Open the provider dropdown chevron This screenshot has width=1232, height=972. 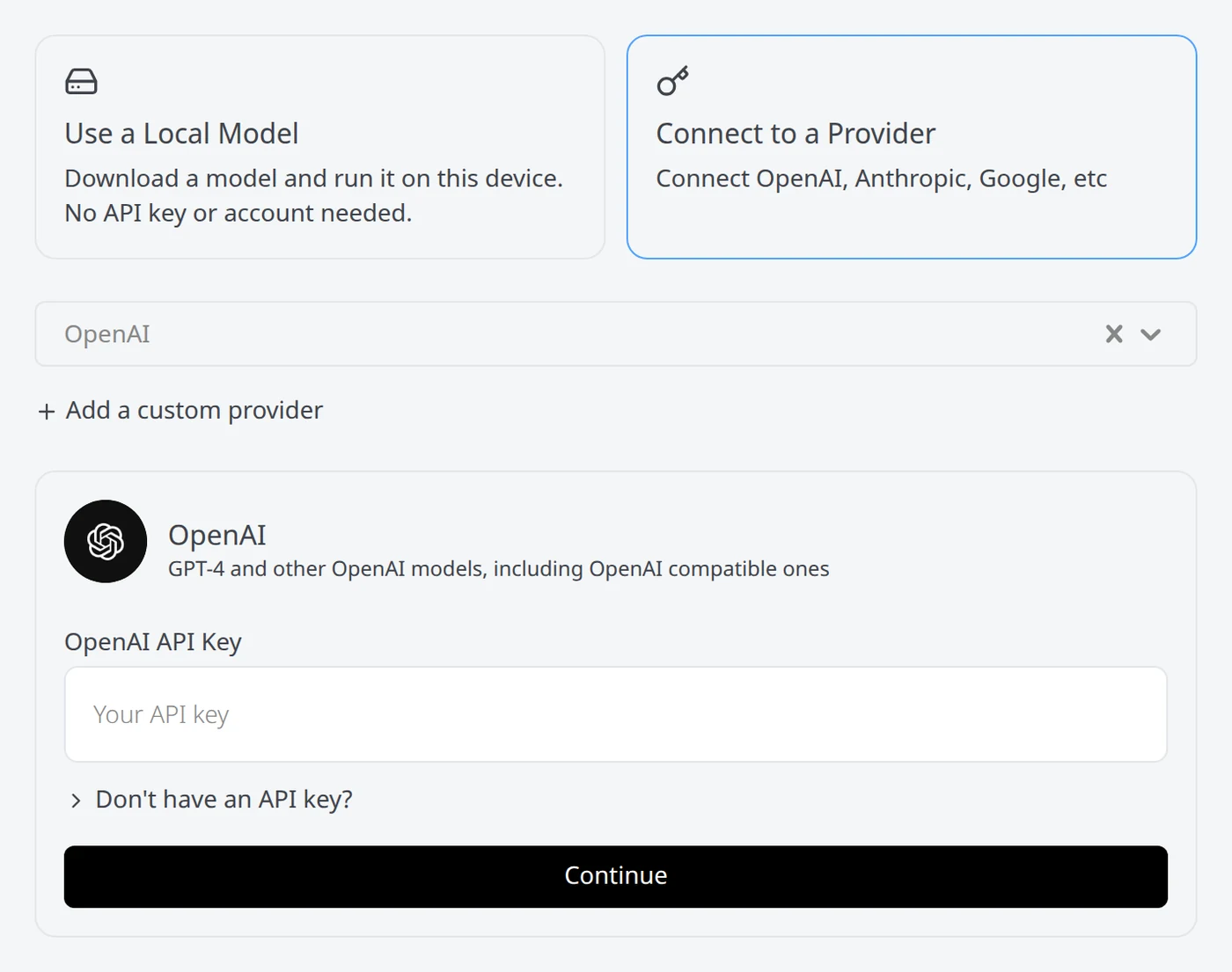1150,334
